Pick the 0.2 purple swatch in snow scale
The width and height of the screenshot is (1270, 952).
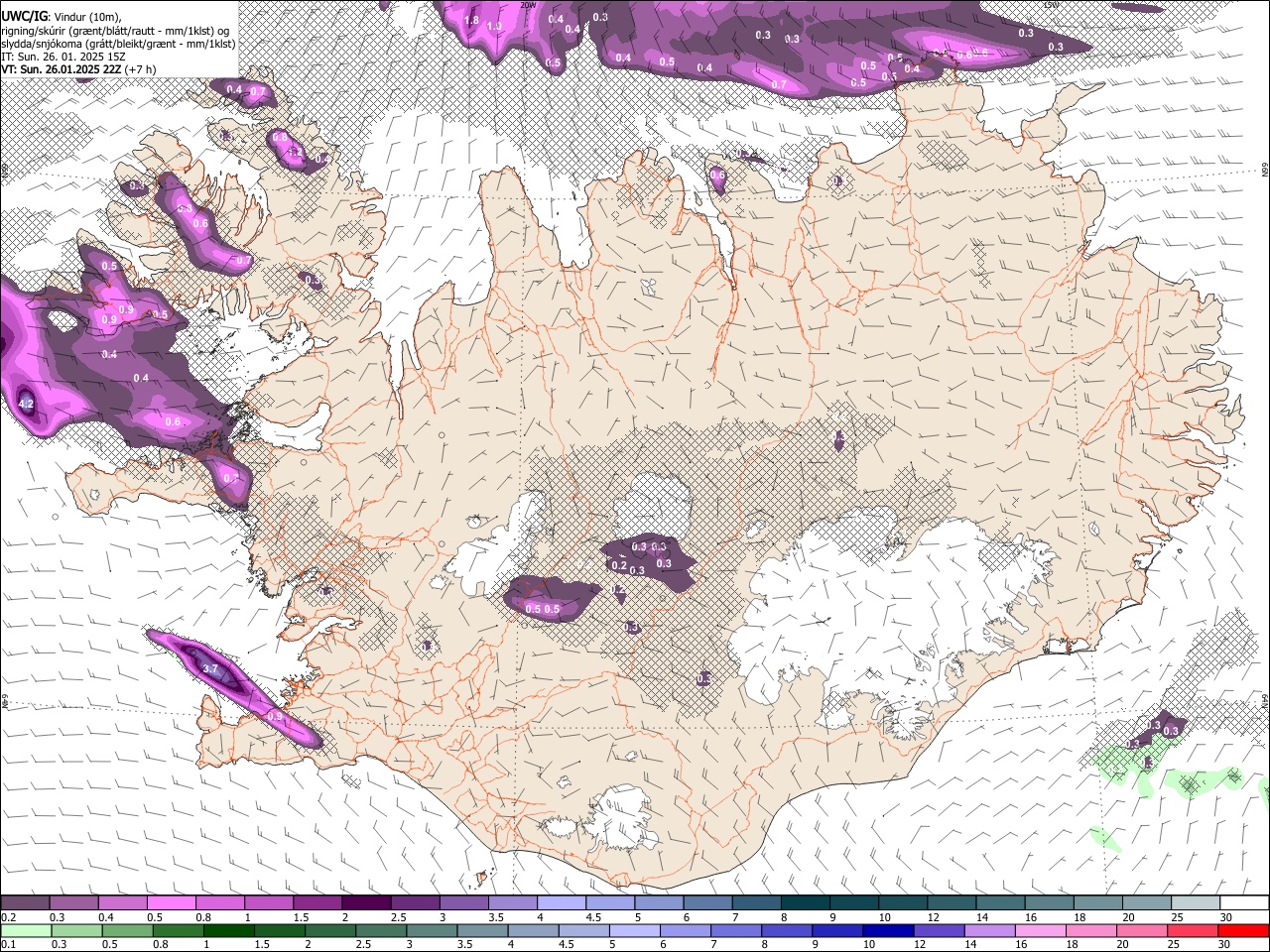click(25, 903)
